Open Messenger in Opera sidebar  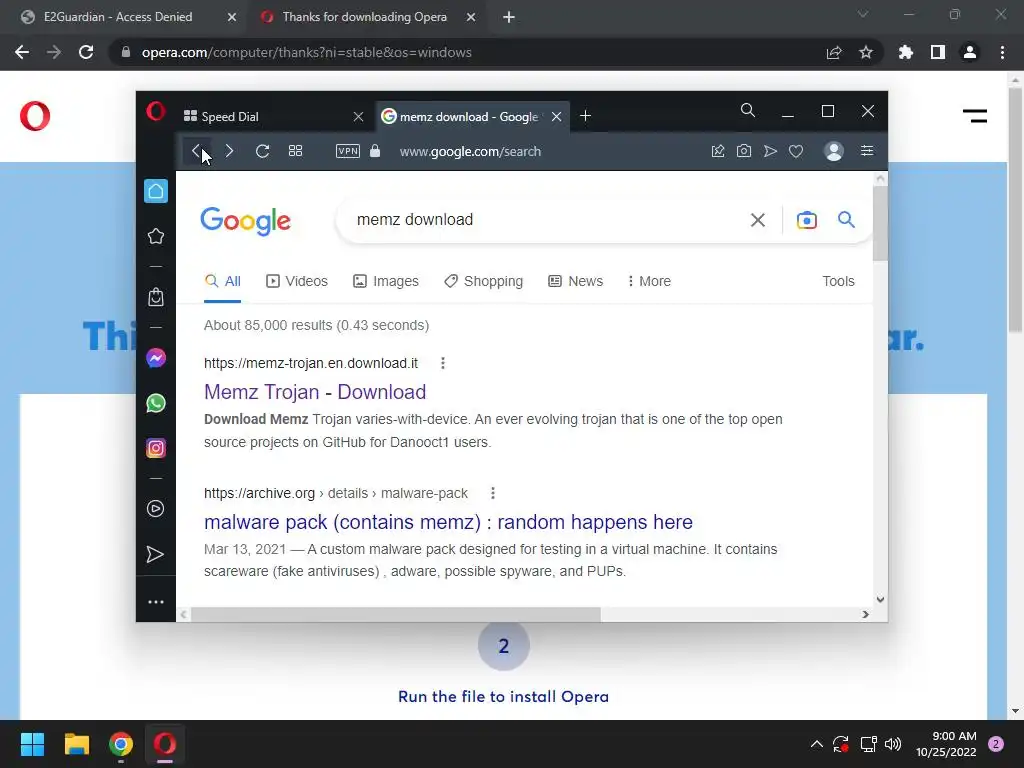pos(156,358)
